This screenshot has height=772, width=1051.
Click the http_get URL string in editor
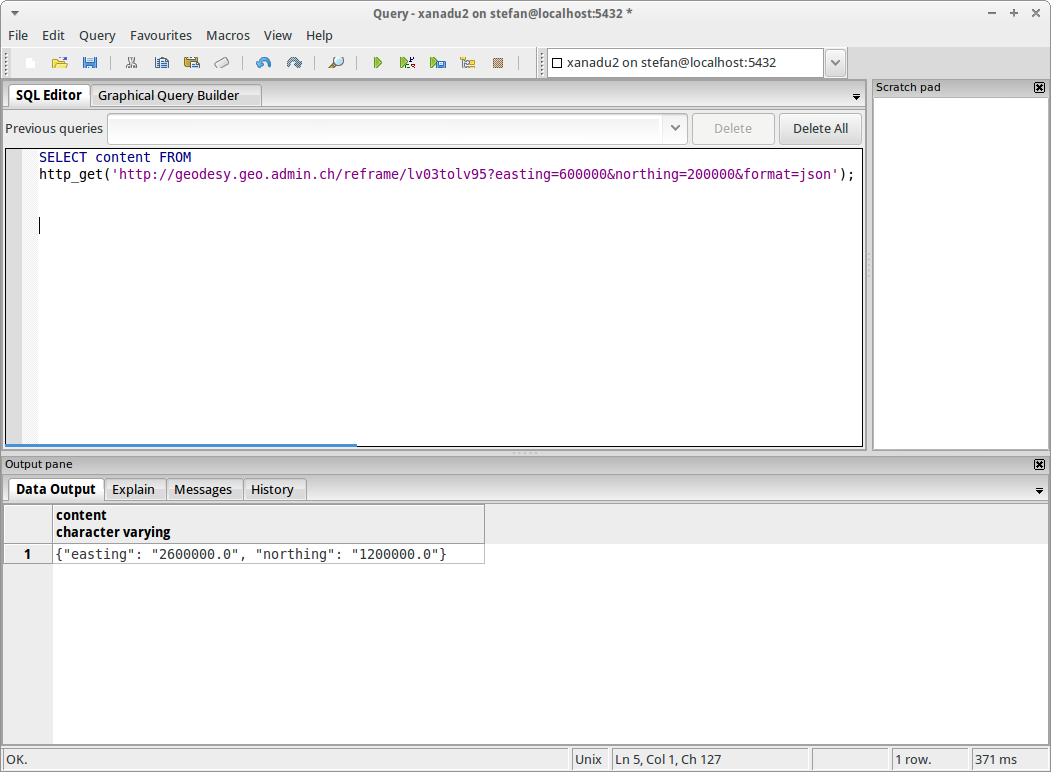tap(475, 174)
